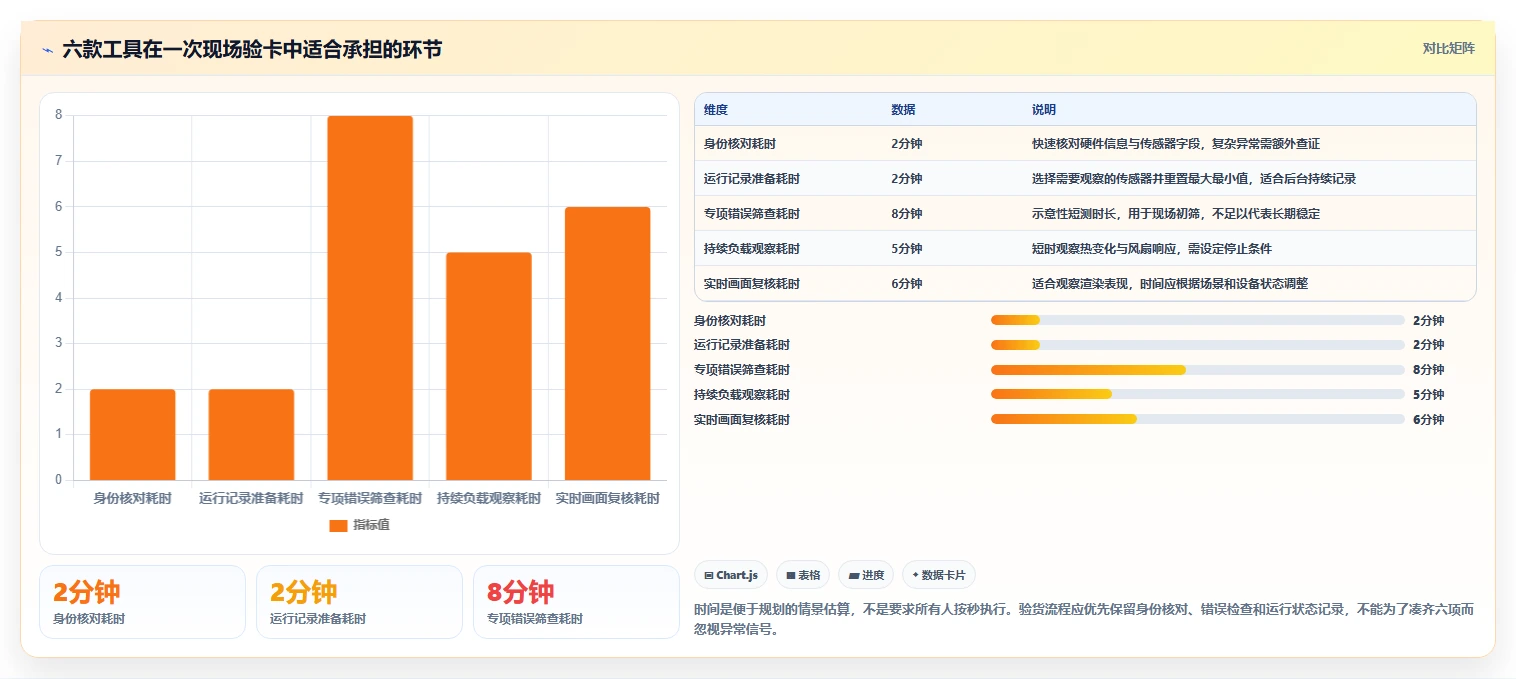Select the 持续负载观察耗时 table row name
Image resolution: width=1516 pixels, height=679 pixels.
click(x=751, y=249)
